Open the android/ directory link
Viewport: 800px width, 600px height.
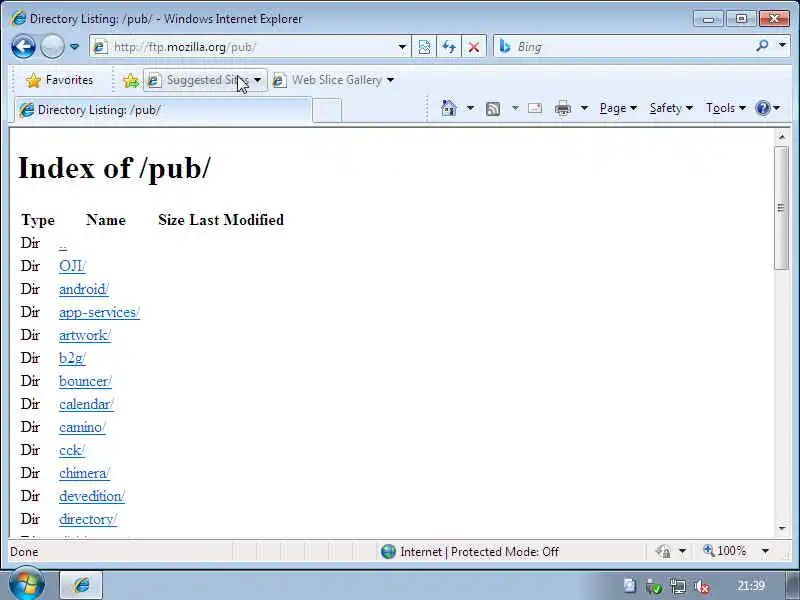point(84,289)
